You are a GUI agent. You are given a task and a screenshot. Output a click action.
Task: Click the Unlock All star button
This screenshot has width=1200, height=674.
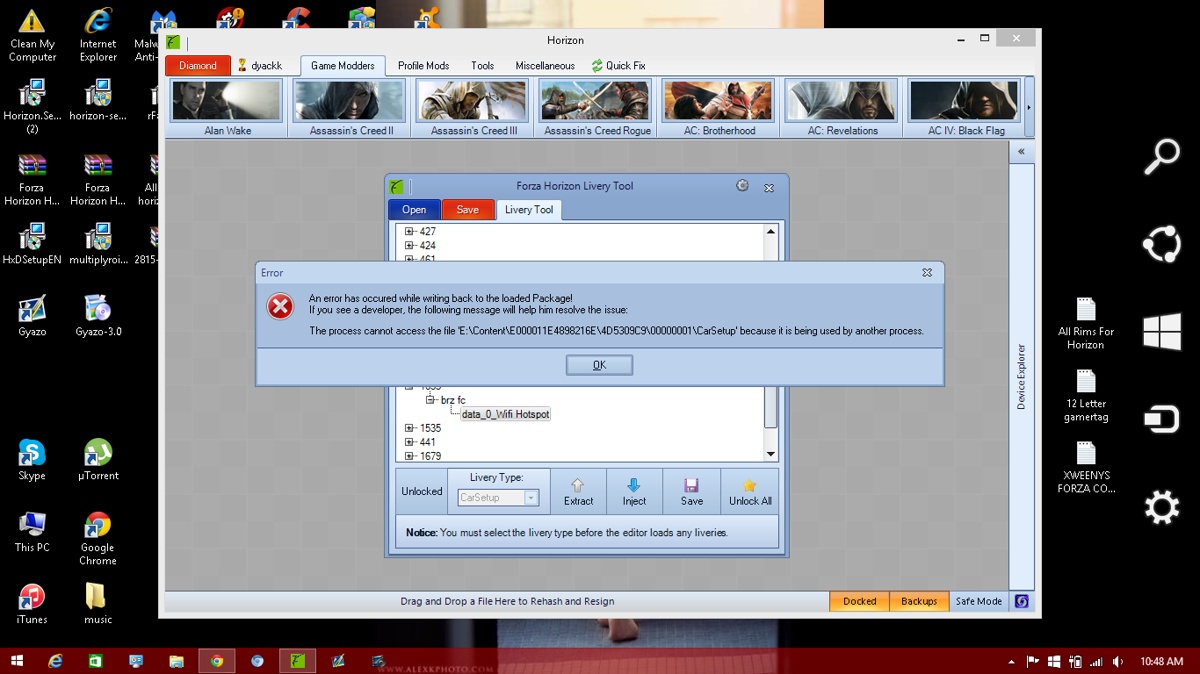[x=750, y=492]
